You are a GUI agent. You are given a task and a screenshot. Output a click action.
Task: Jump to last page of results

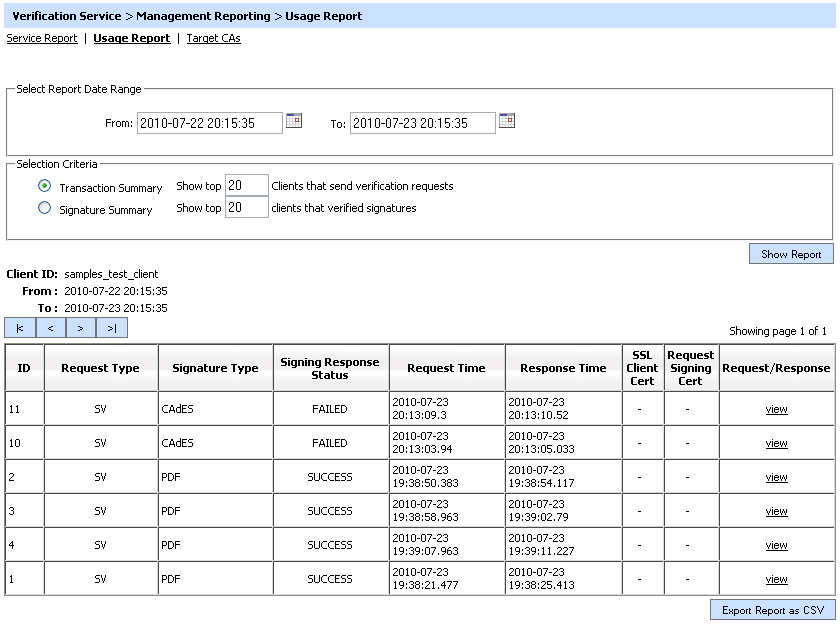click(112, 328)
